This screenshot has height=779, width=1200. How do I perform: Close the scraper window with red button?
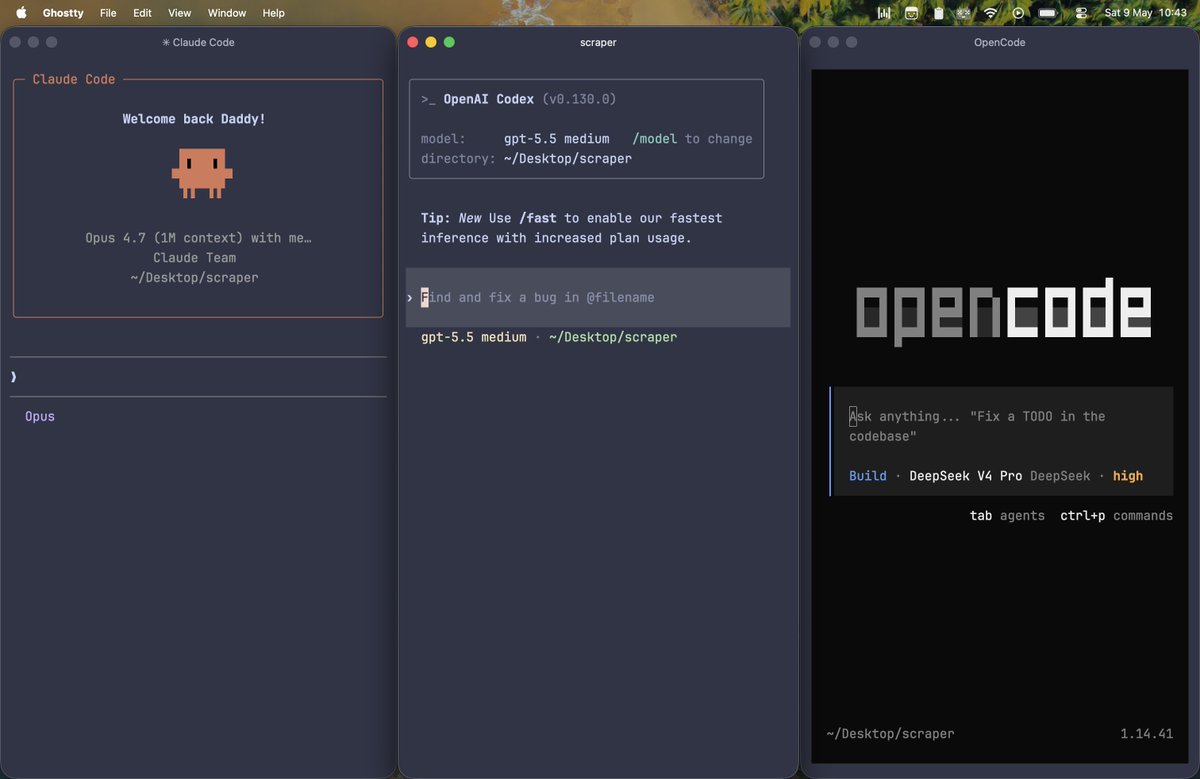point(412,42)
